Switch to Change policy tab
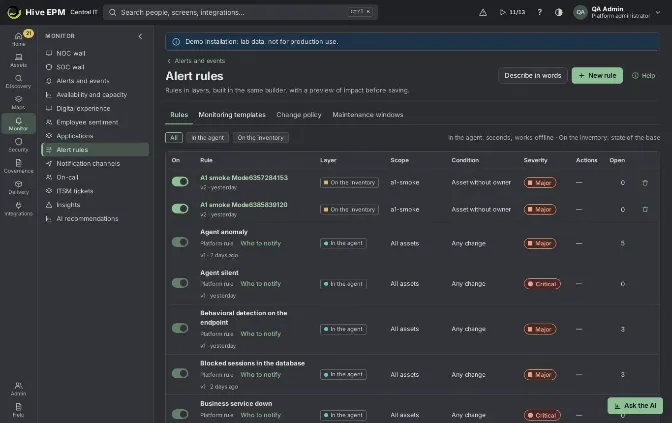This screenshot has height=423, width=672. [x=299, y=115]
